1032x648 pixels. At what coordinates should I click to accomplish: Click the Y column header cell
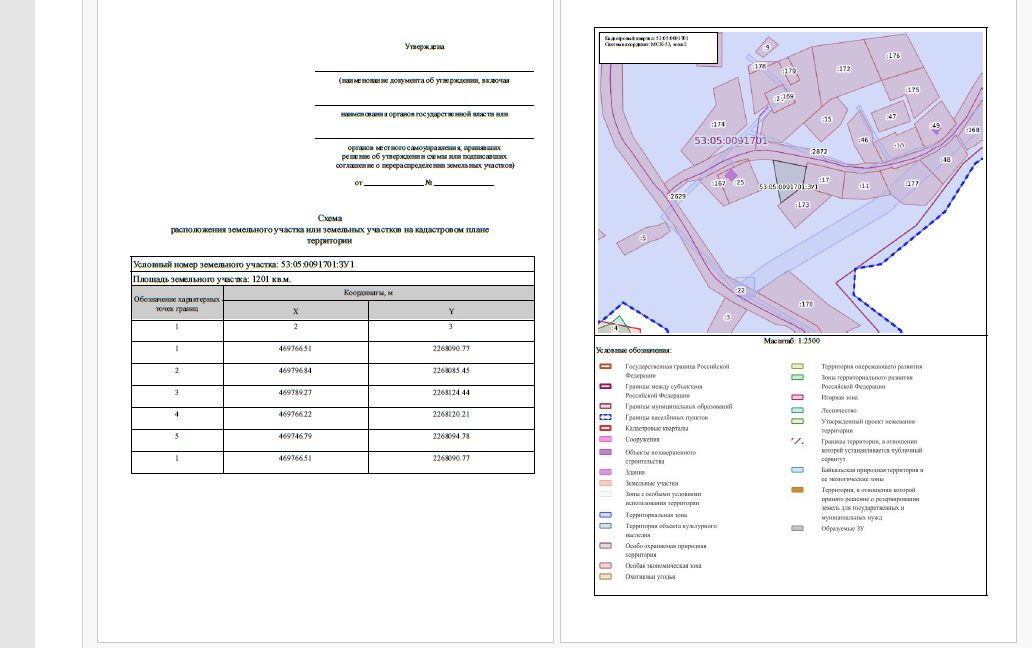tap(451, 311)
